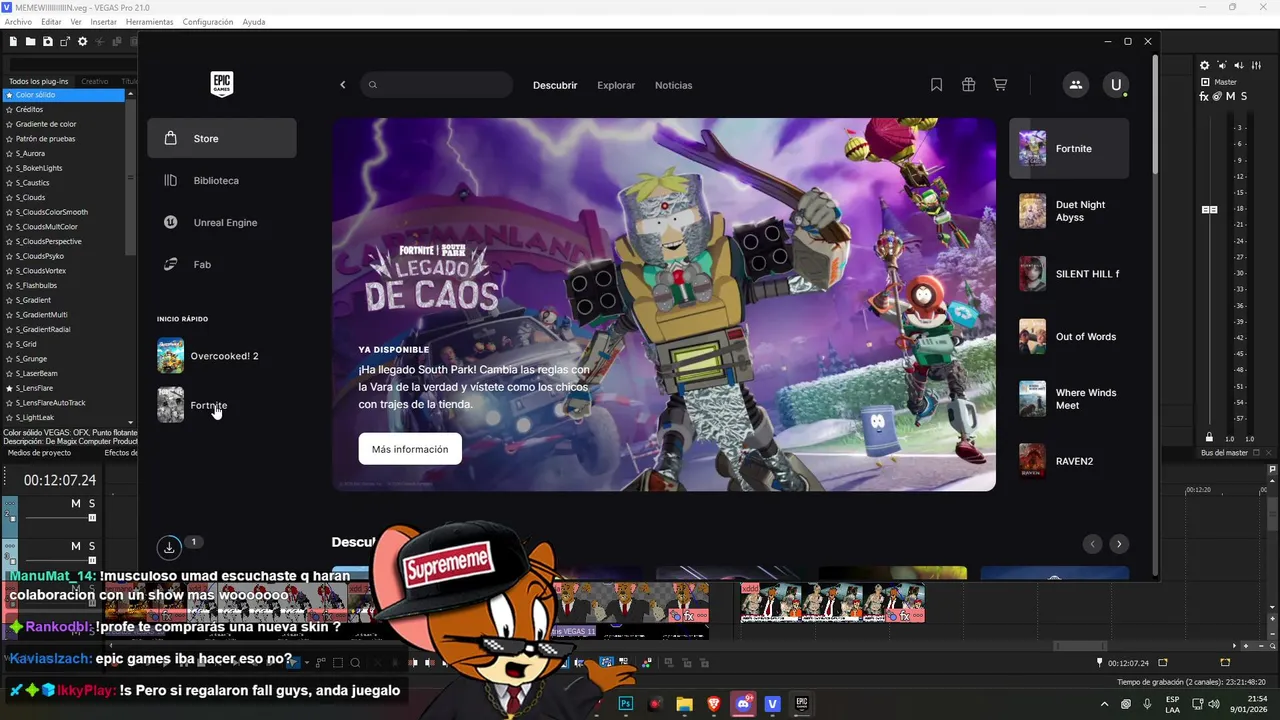This screenshot has height=720, width=1280.
Task: Open the Noticias tab
Action: (673, 85)
